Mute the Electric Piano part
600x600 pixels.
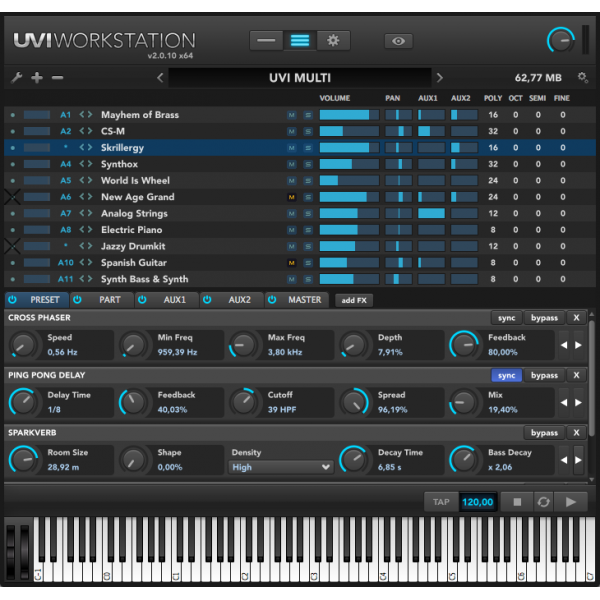click(x=292, y=230)
